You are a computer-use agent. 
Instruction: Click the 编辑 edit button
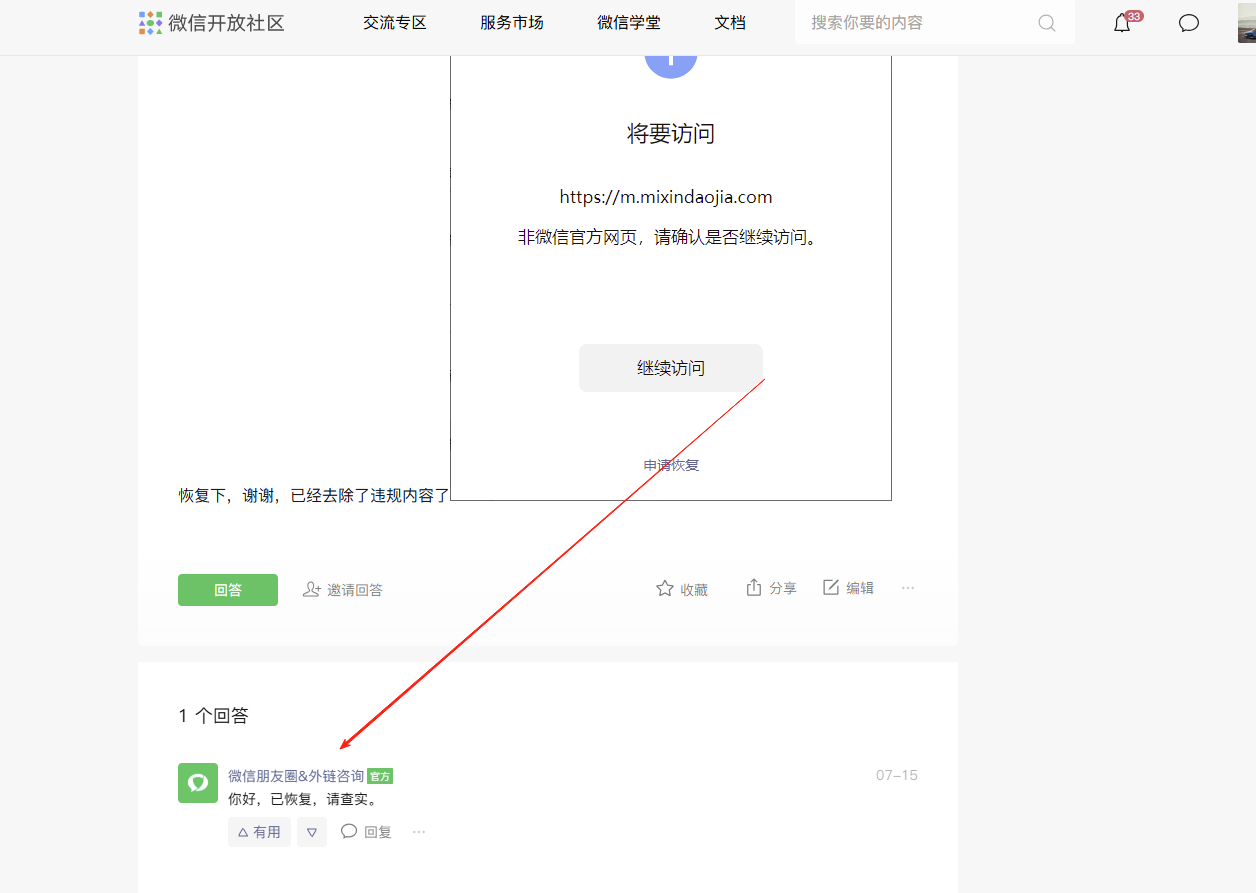(x=848, y=588)
